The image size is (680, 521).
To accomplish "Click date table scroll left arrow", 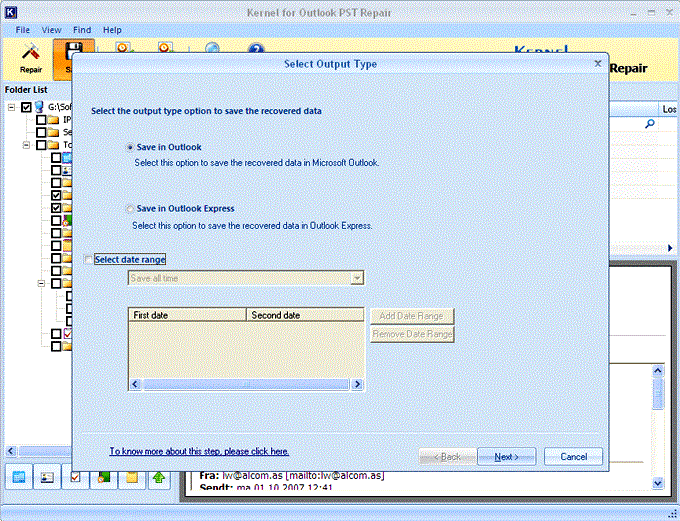I will coord(135,384).
